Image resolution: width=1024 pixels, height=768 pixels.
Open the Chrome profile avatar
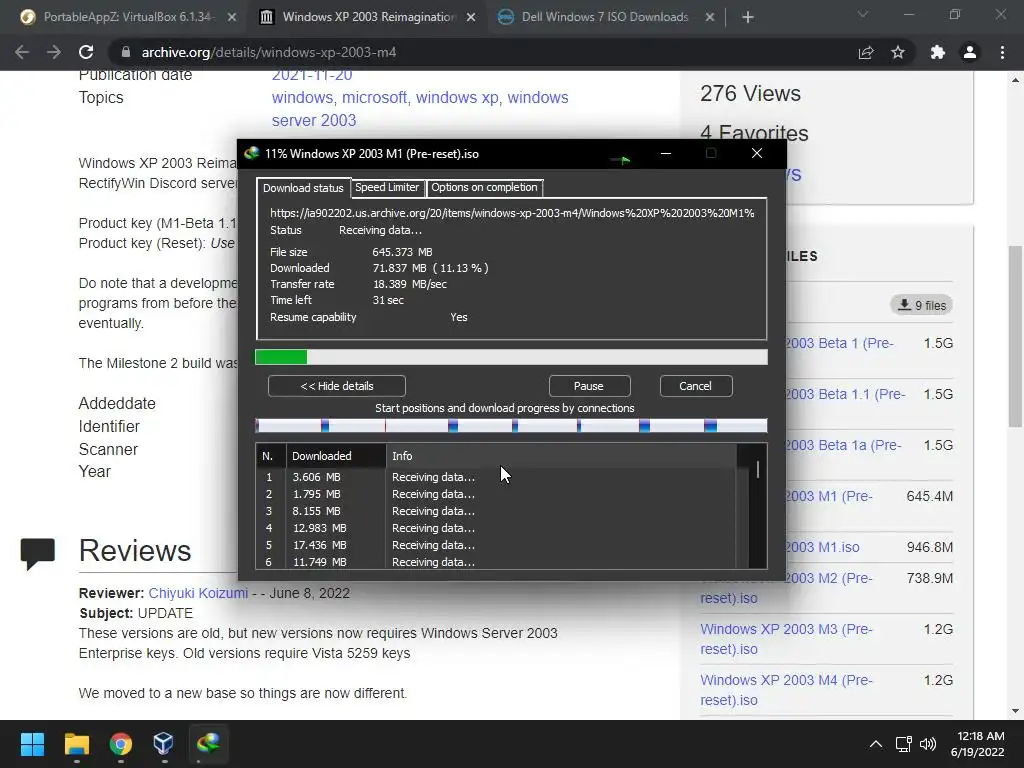970,52
